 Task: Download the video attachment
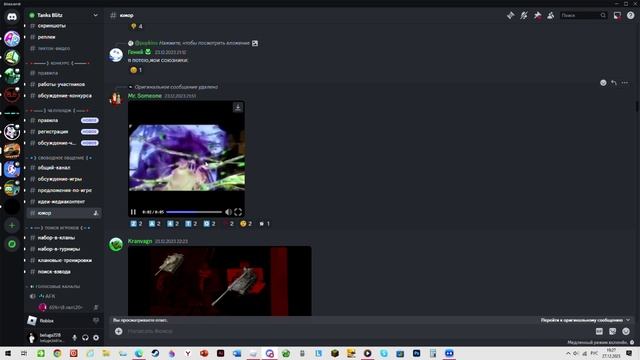pos(238,107)
